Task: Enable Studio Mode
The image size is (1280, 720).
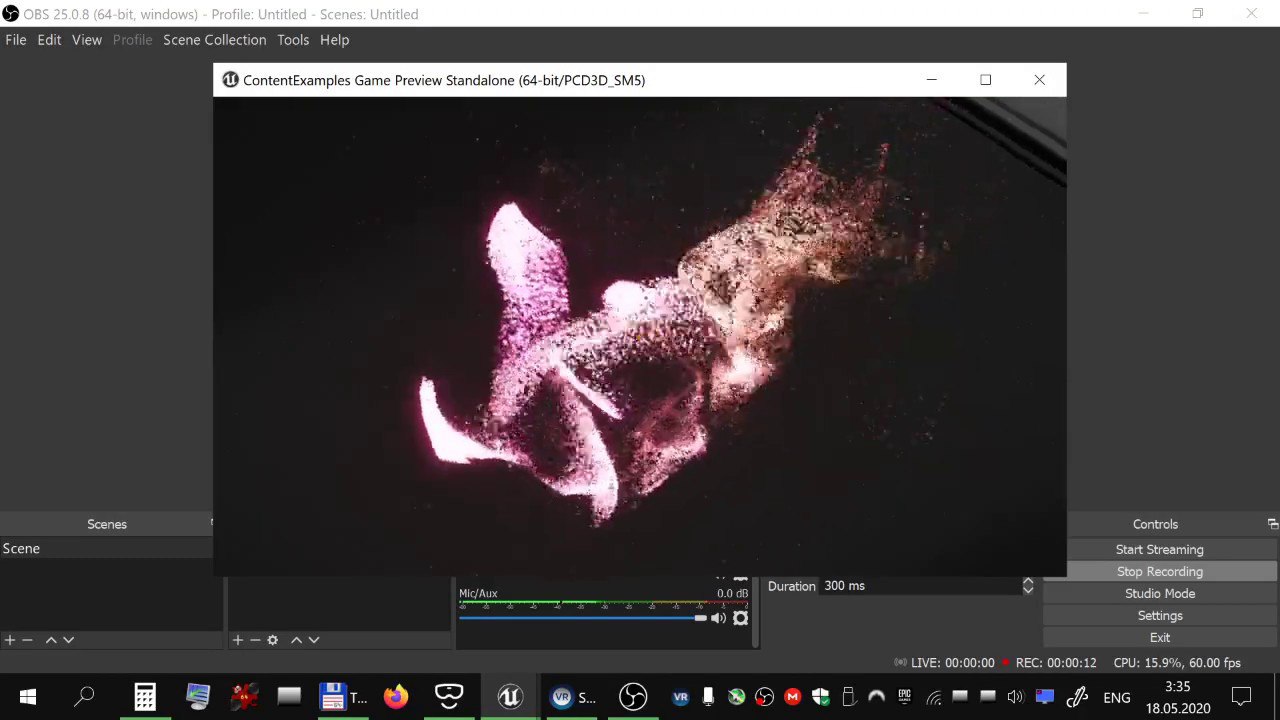Action: point(1160,593)
